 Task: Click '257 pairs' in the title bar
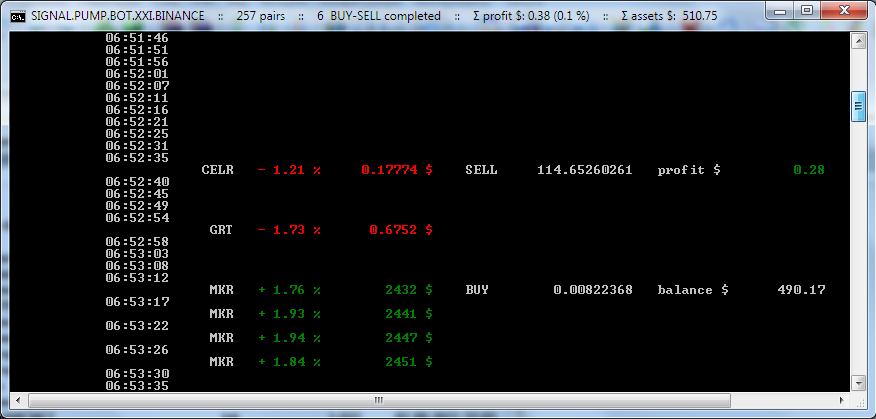point(261,16)
